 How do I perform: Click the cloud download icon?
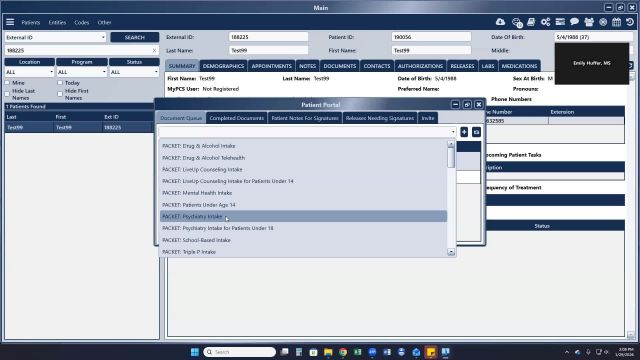[500, 22]
